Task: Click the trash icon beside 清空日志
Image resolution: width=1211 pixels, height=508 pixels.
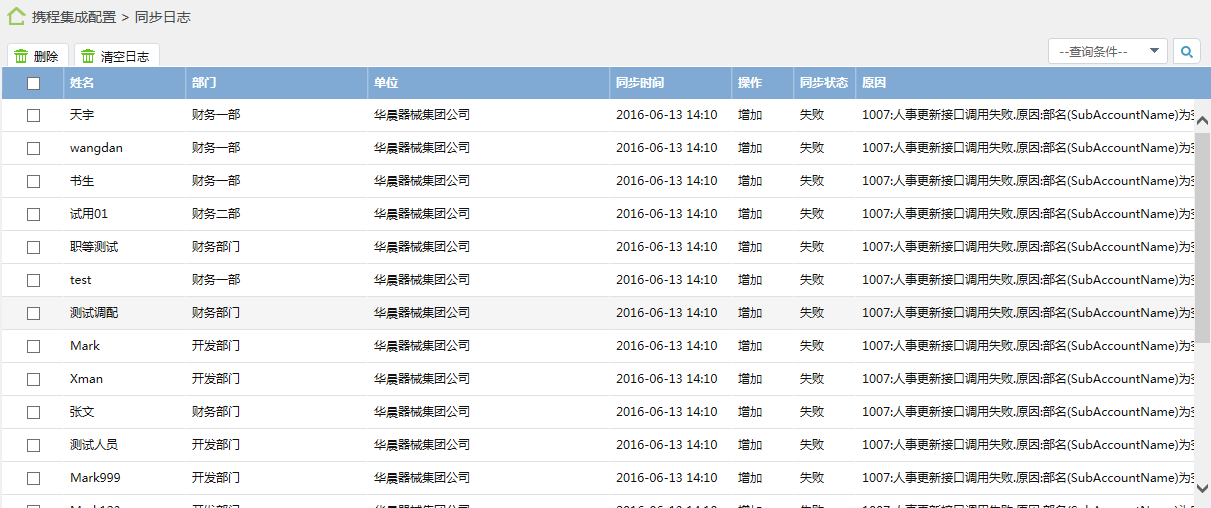Action: pyautogui.click(x=88, y=57)
